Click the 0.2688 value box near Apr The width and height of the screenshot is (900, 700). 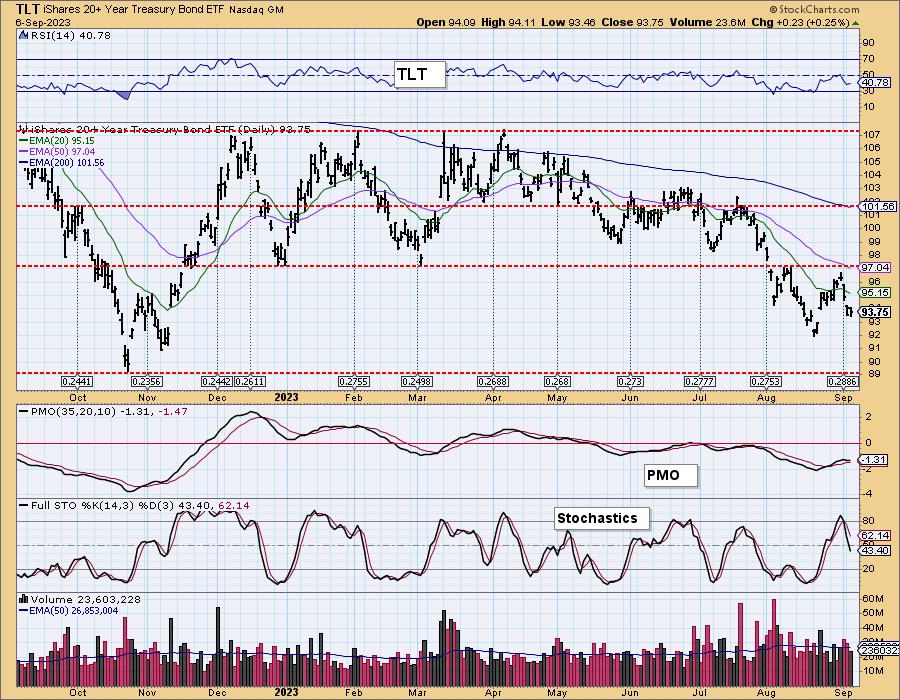click(x=493, y=382)
